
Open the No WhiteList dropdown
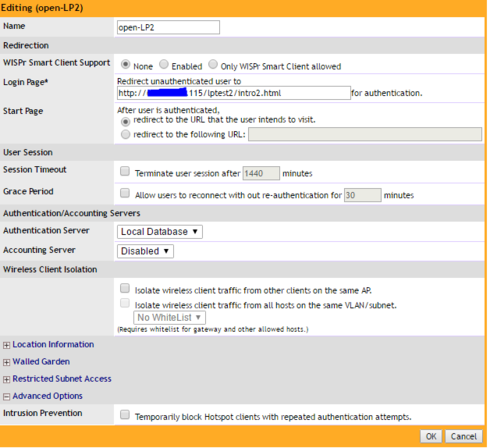pyautogui.click(x=169, y=318)
